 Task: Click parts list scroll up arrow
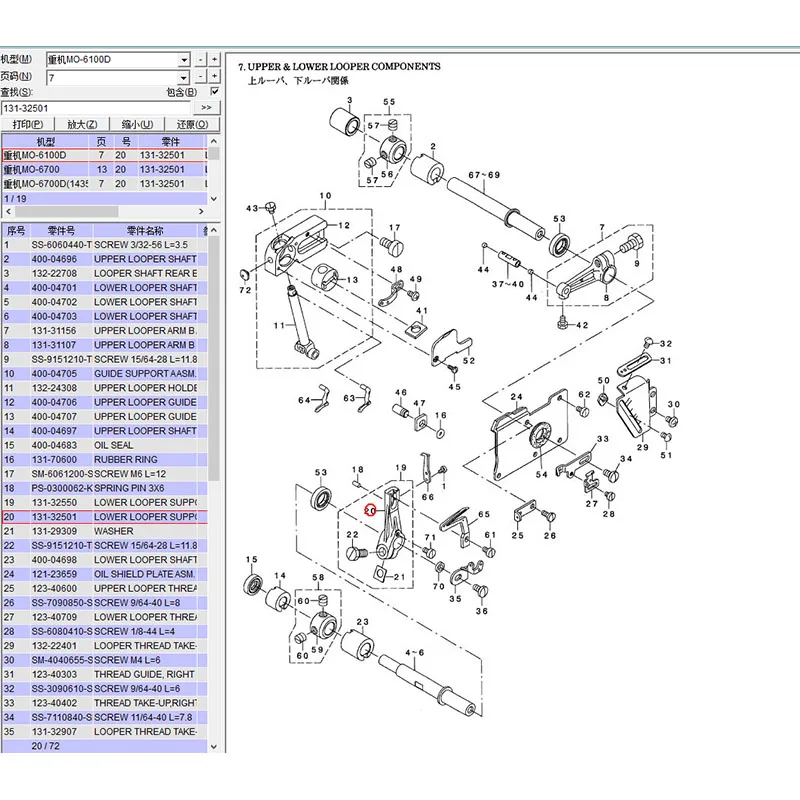pos(214,231)
